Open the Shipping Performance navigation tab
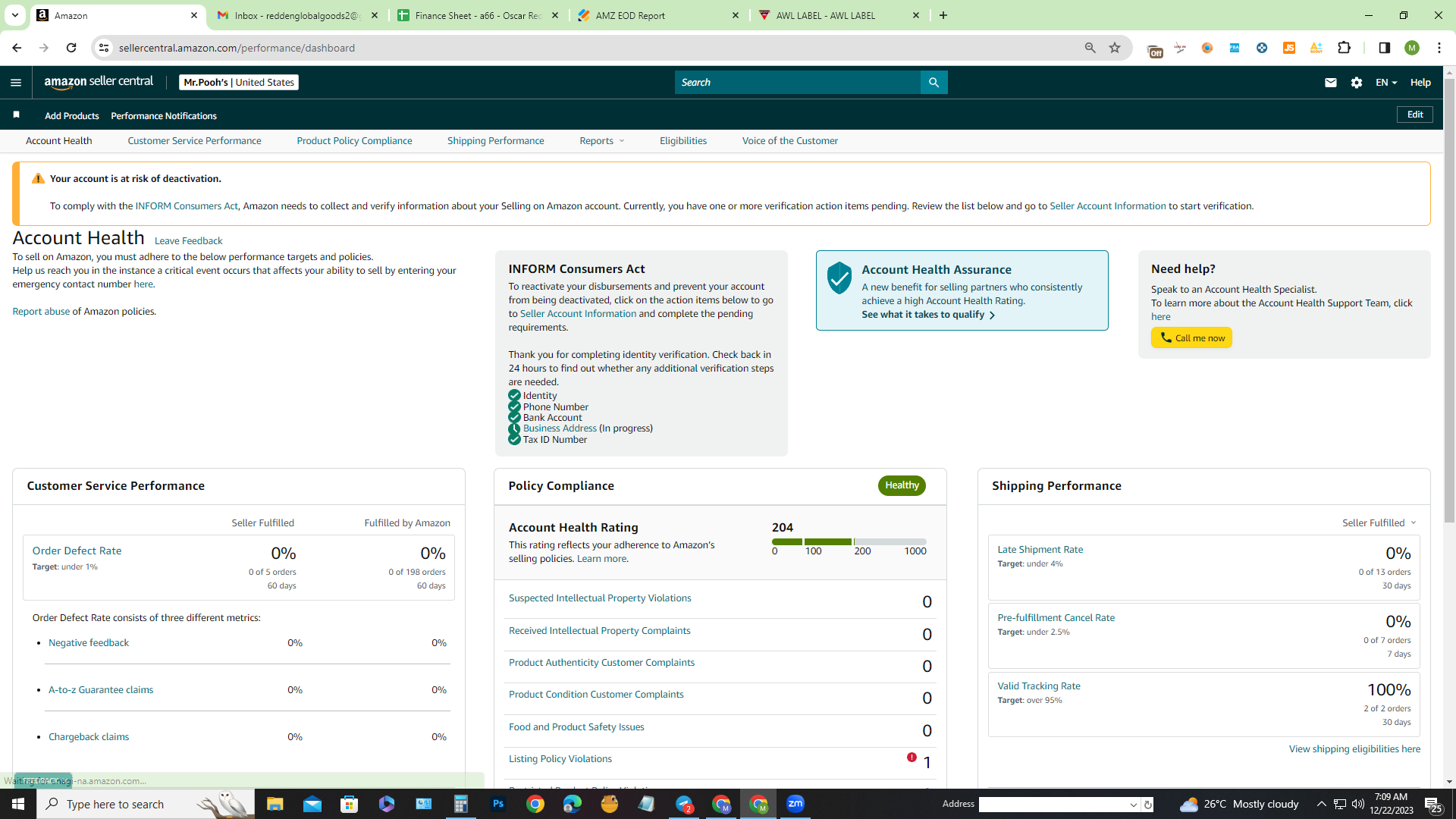The width and height of the screenshot is (1456, 819). [495, 141]
